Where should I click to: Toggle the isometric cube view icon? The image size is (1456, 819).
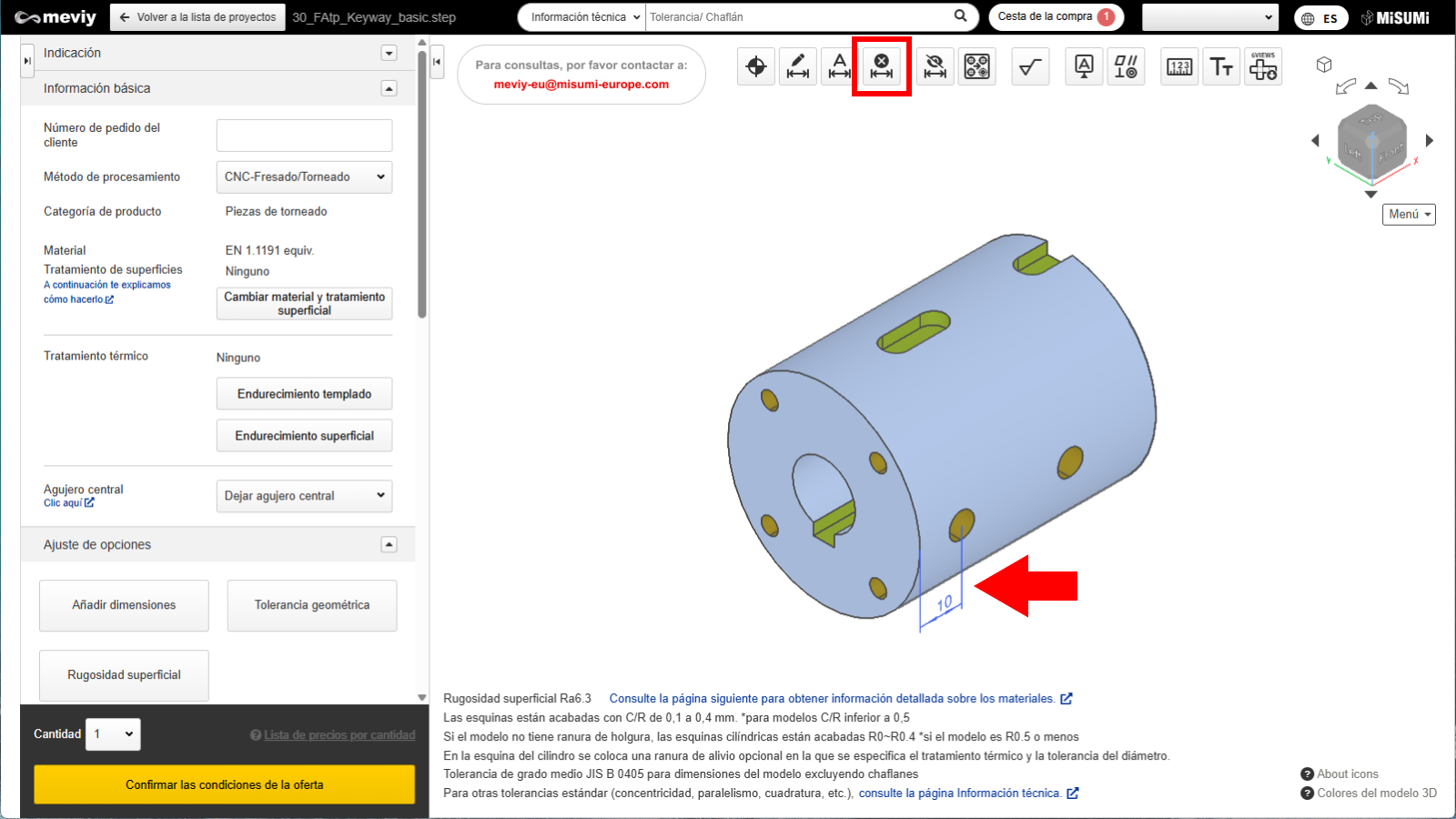pyautogui.click(x=1324, y=65)
